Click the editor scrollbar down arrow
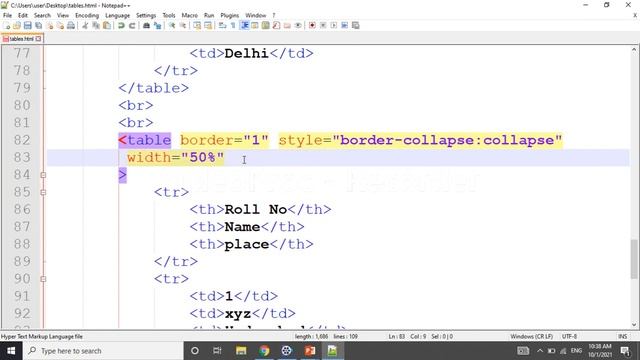The image size is (640, 360). click(x=634, y=325)
